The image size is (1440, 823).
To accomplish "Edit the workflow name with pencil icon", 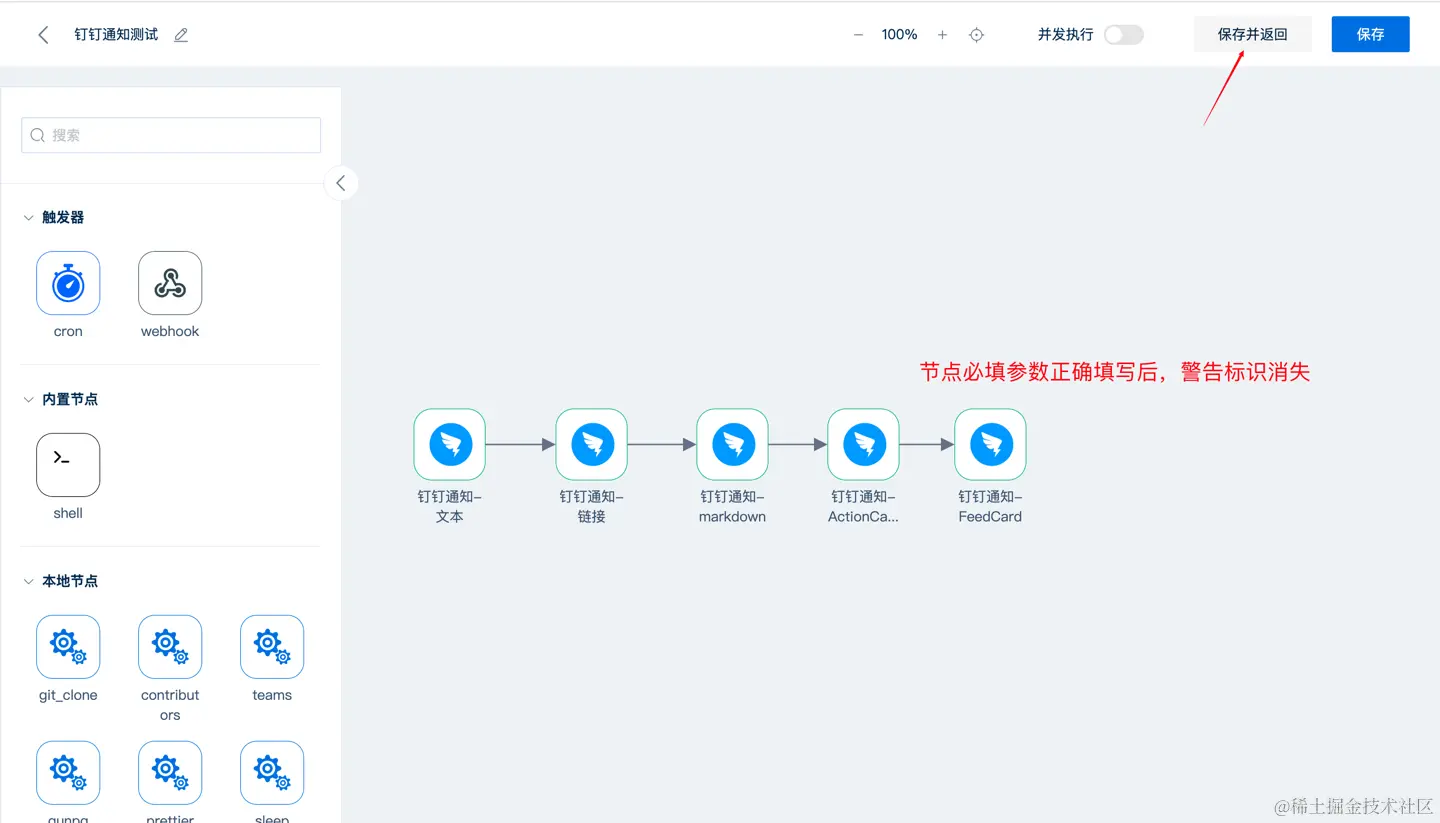I will pyautogui.click(x=181, y=35).
